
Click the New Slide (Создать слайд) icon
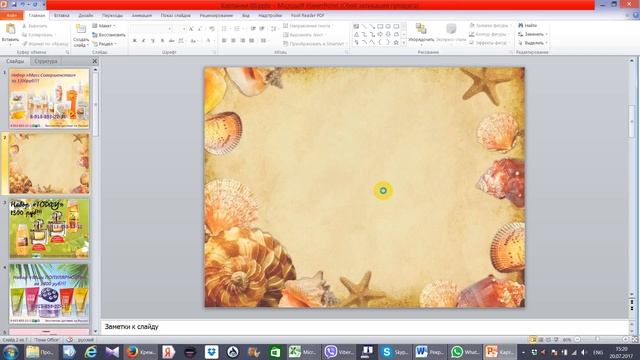point(81,29)
